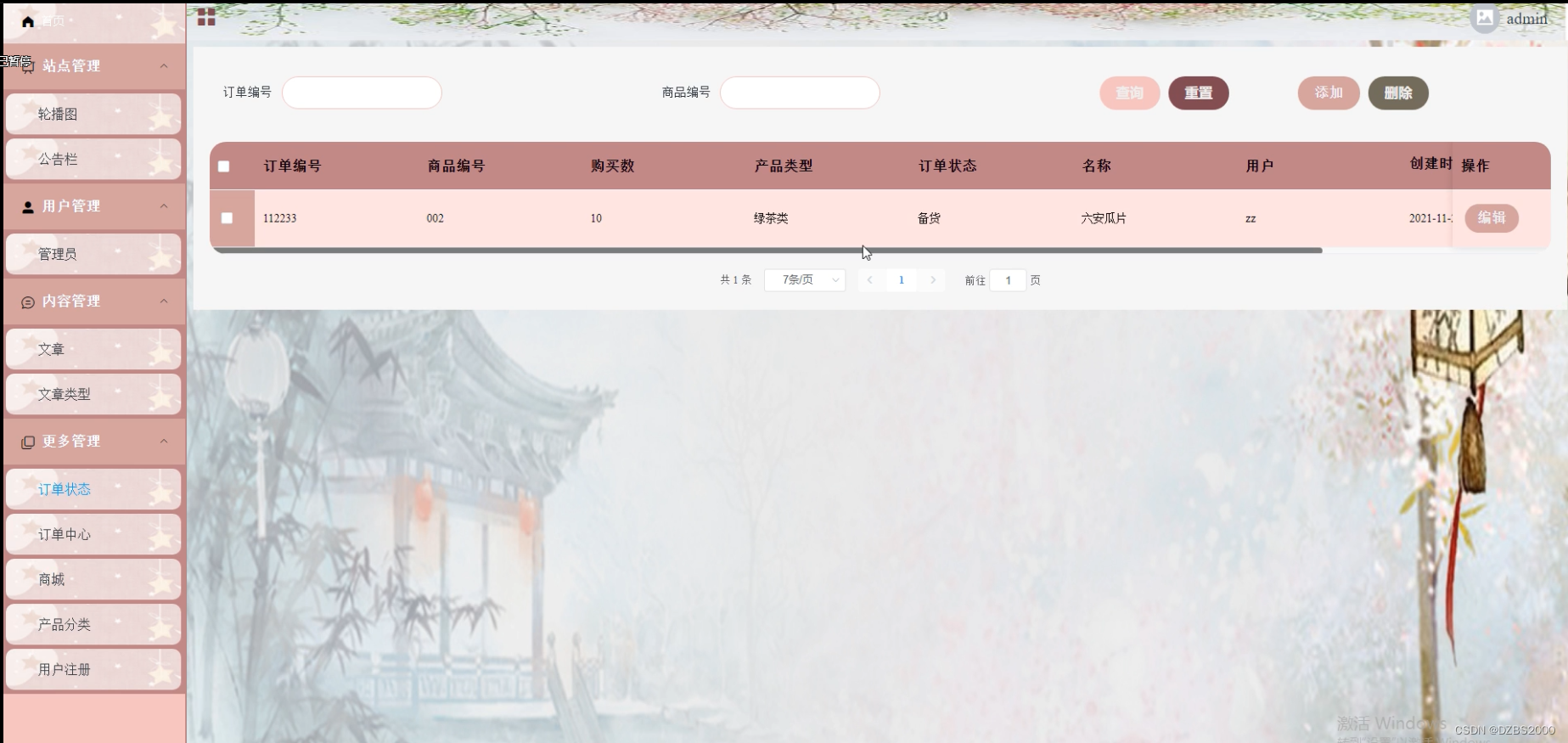
Task: Click the admin username text
Action: click(1526, 19)
